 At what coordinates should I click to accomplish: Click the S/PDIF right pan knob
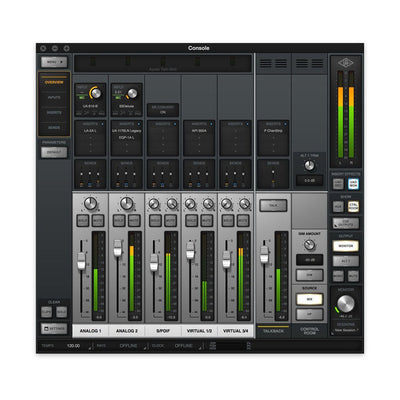[172, 204]
